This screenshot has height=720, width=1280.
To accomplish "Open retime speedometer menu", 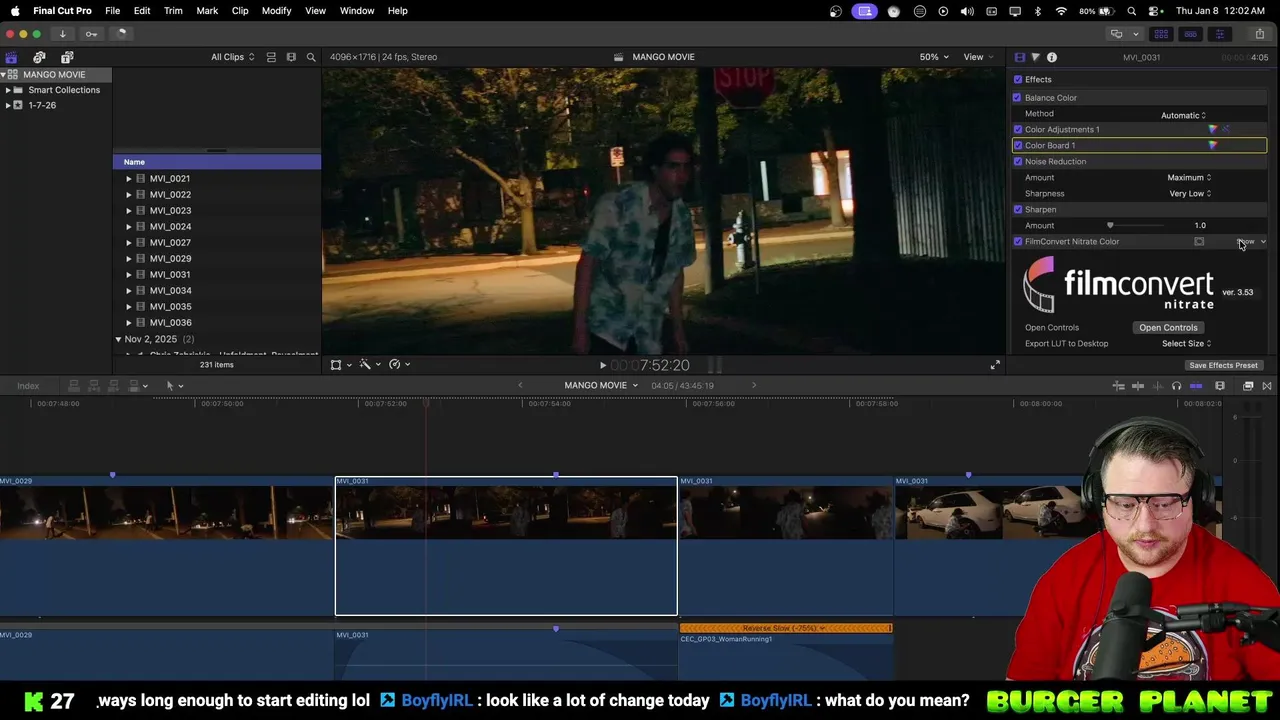I will (398, 365).
